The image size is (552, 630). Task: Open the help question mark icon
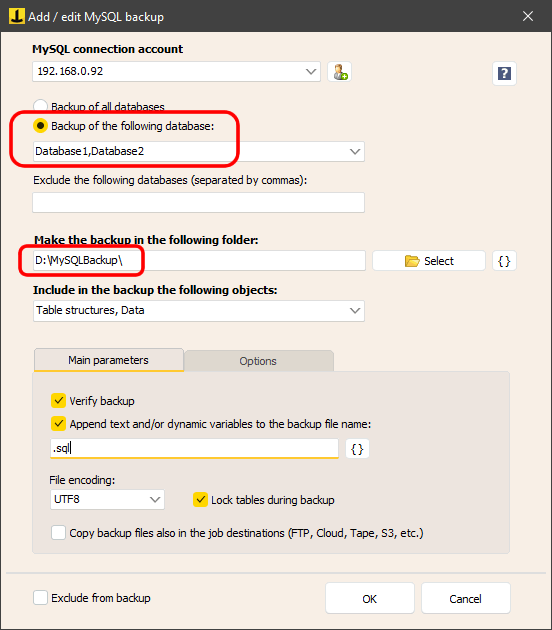pos(504,74)
